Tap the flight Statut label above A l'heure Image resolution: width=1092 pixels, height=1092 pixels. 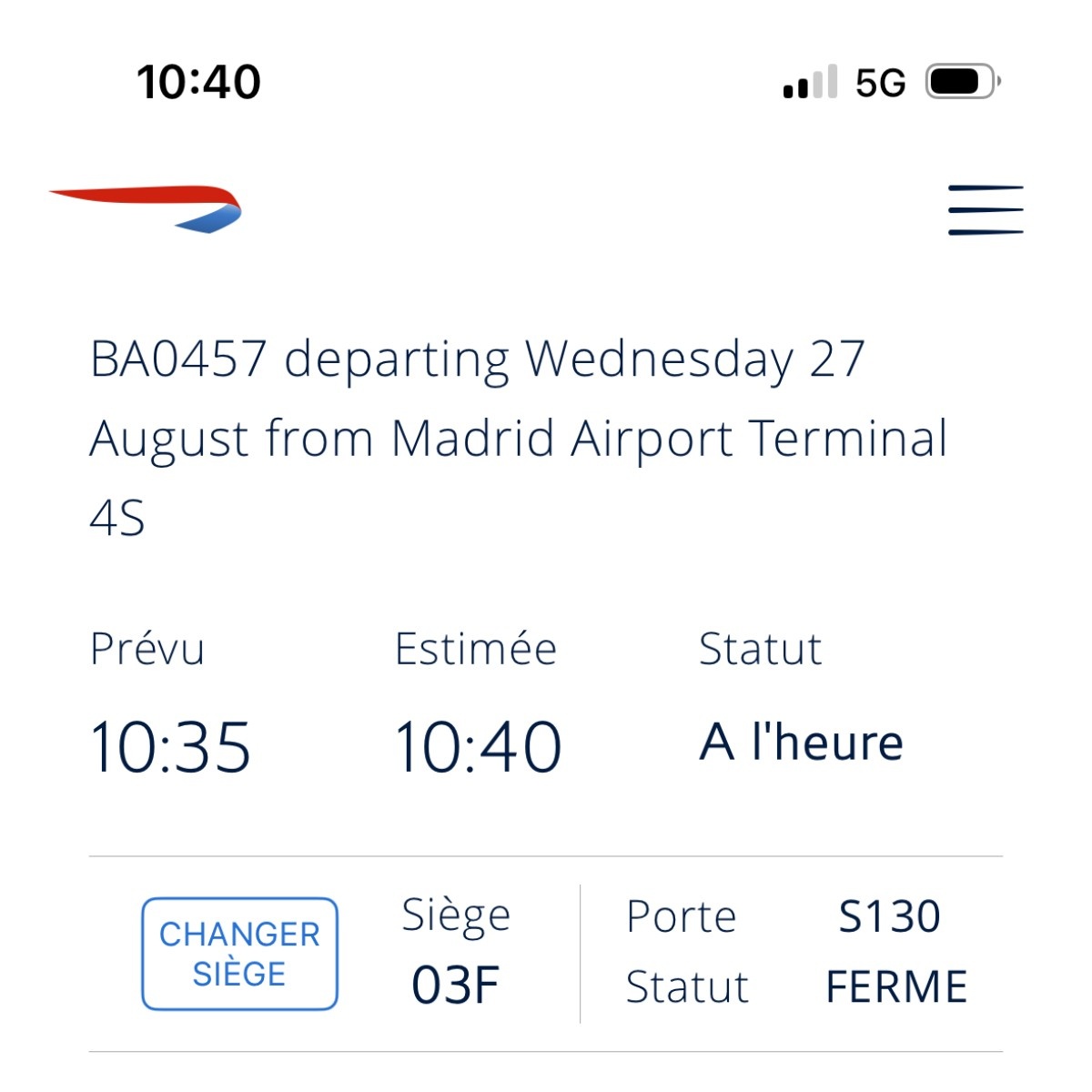click(x=760, y=650)
